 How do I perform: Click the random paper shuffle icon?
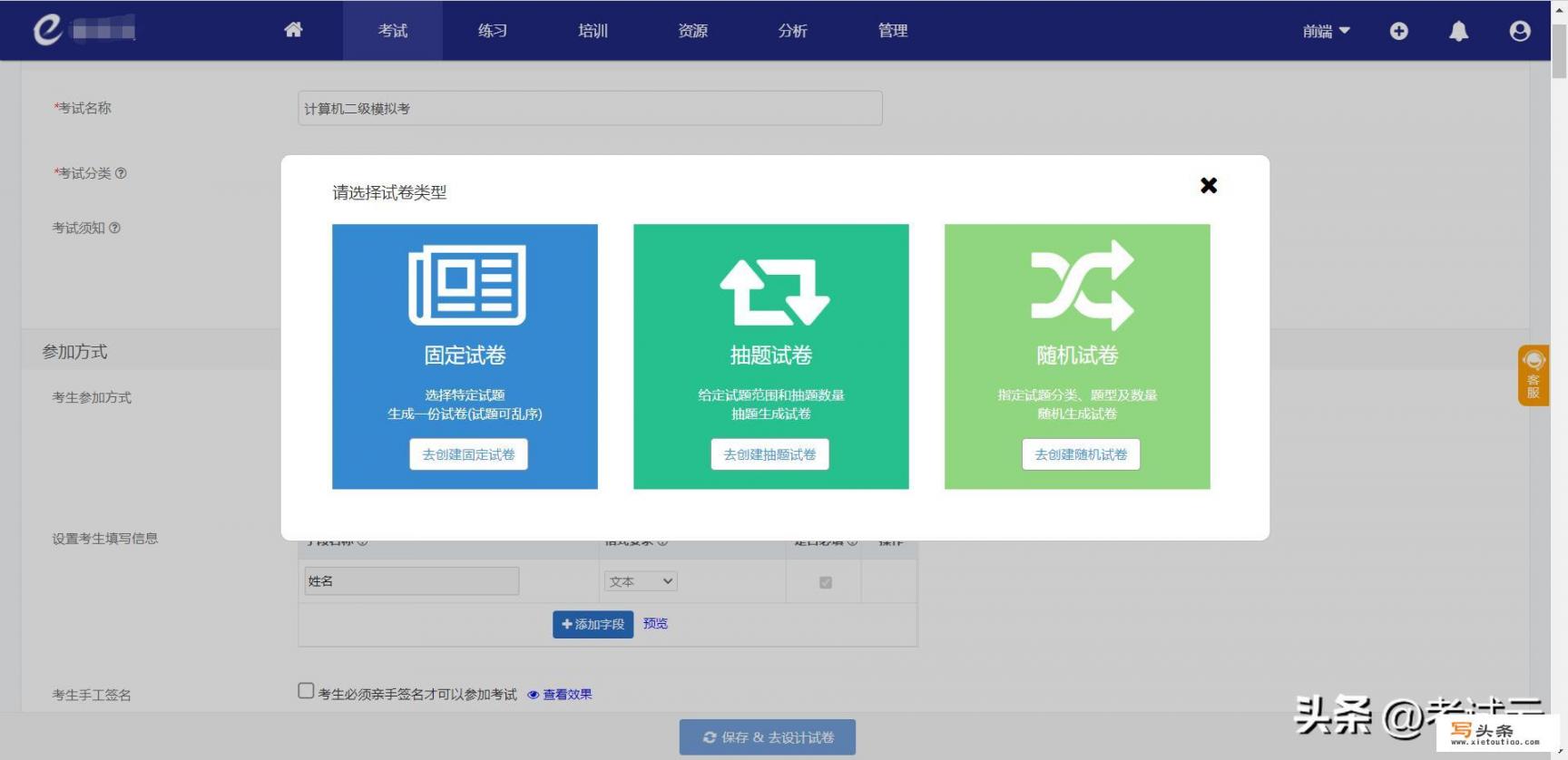click(1082, 285)
